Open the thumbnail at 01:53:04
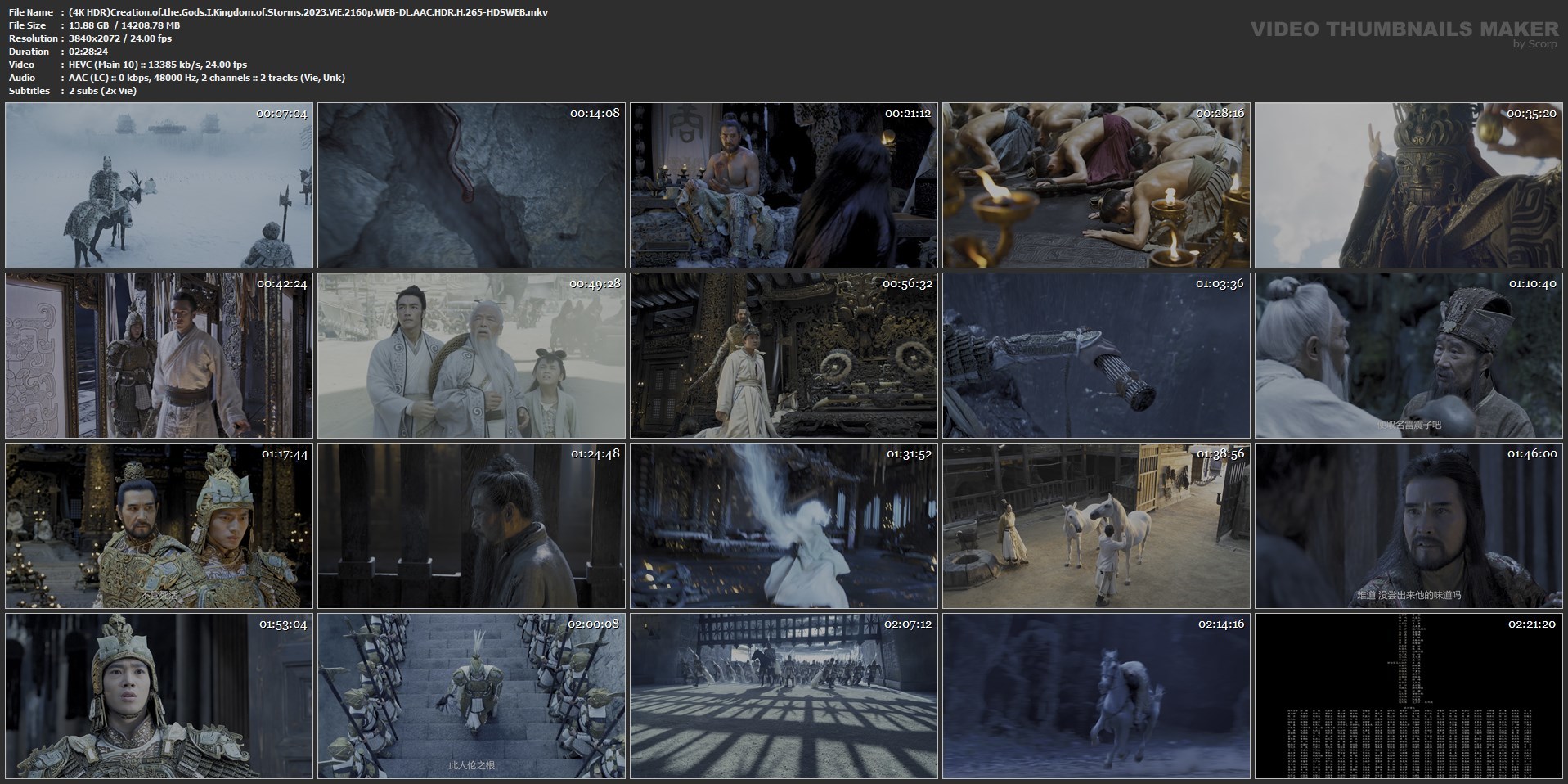Image resolution: width=1568 pixels, height=784 pixels. [159, 696]
